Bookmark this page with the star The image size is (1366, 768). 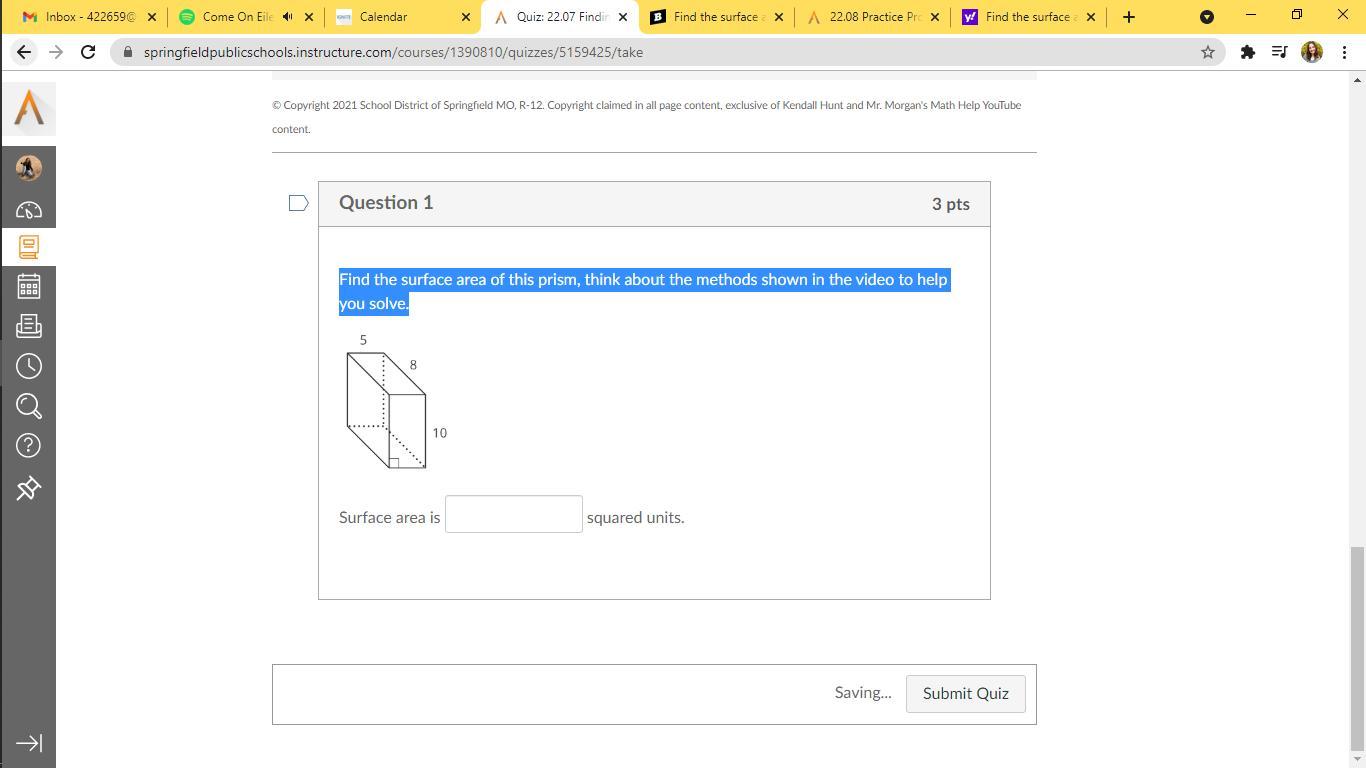[1207, 52]
